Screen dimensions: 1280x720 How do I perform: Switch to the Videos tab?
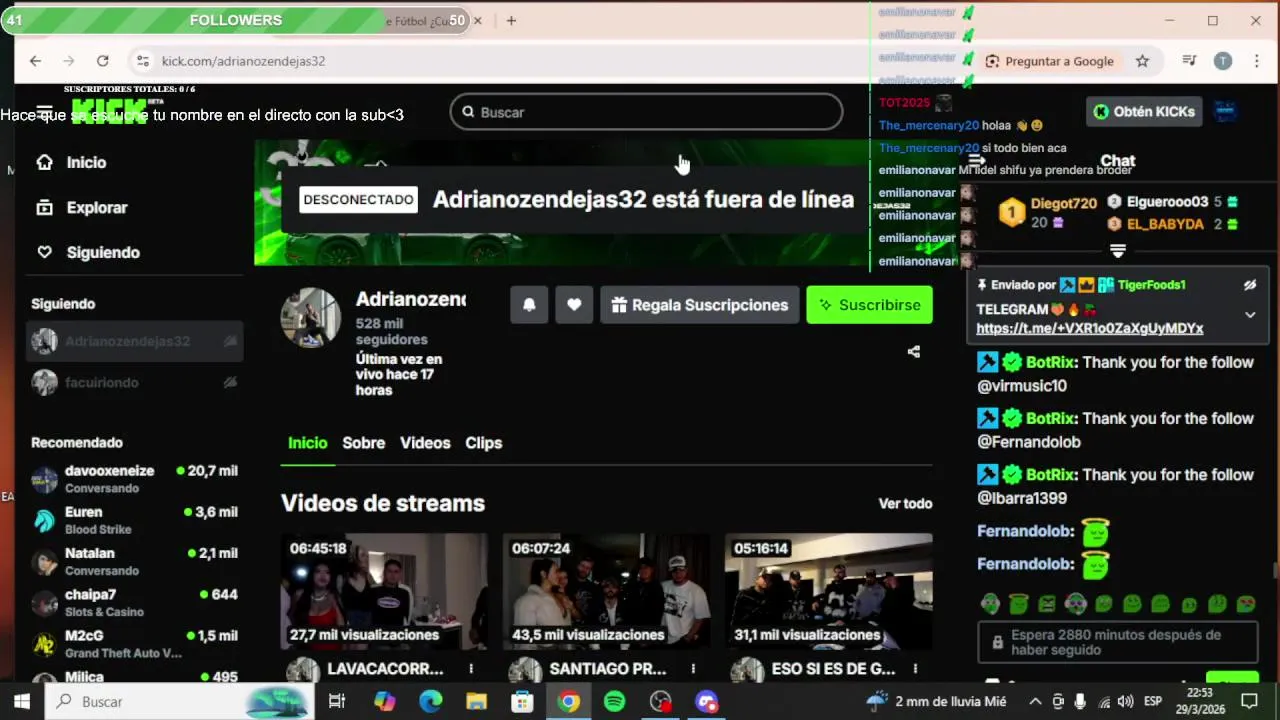tap(425, 443)
